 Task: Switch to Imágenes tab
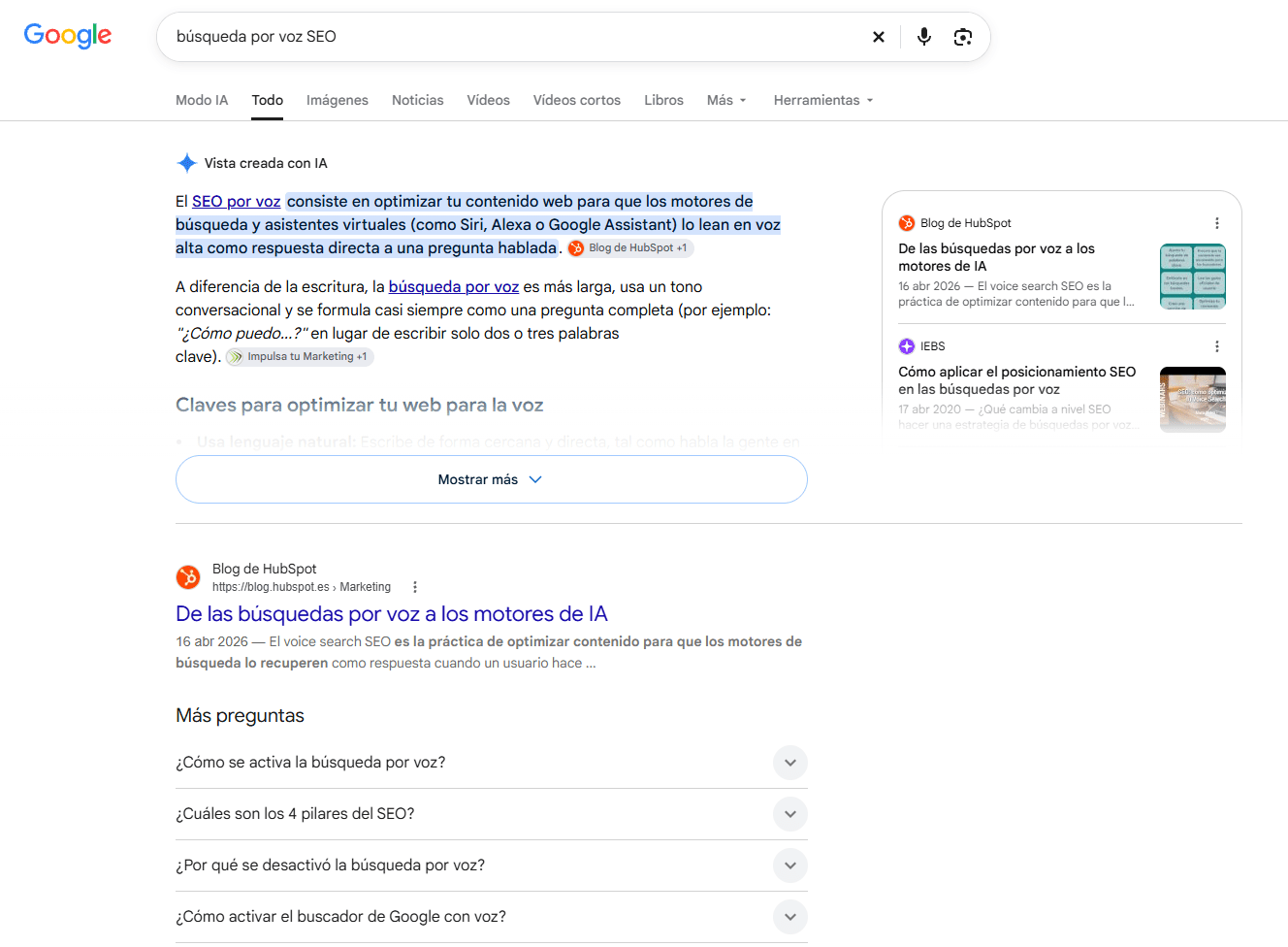338,100
